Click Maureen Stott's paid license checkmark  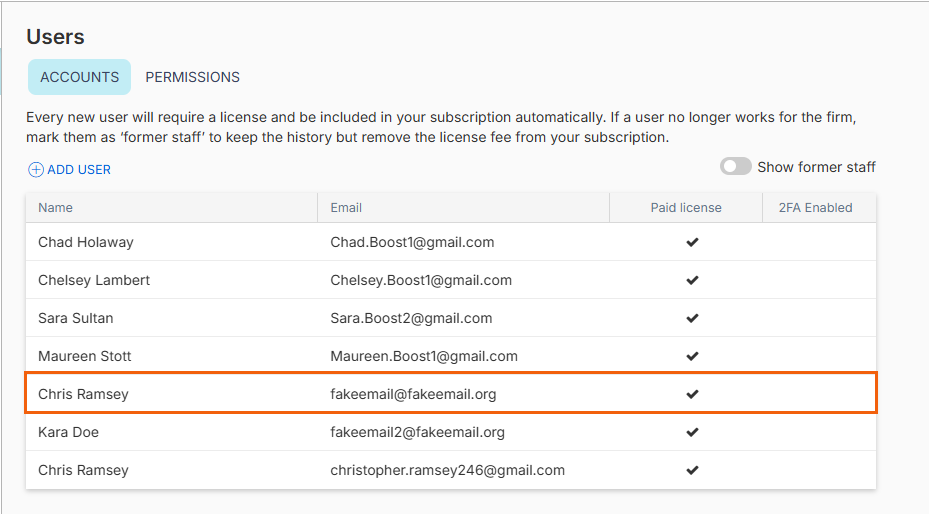coord(692,356)
